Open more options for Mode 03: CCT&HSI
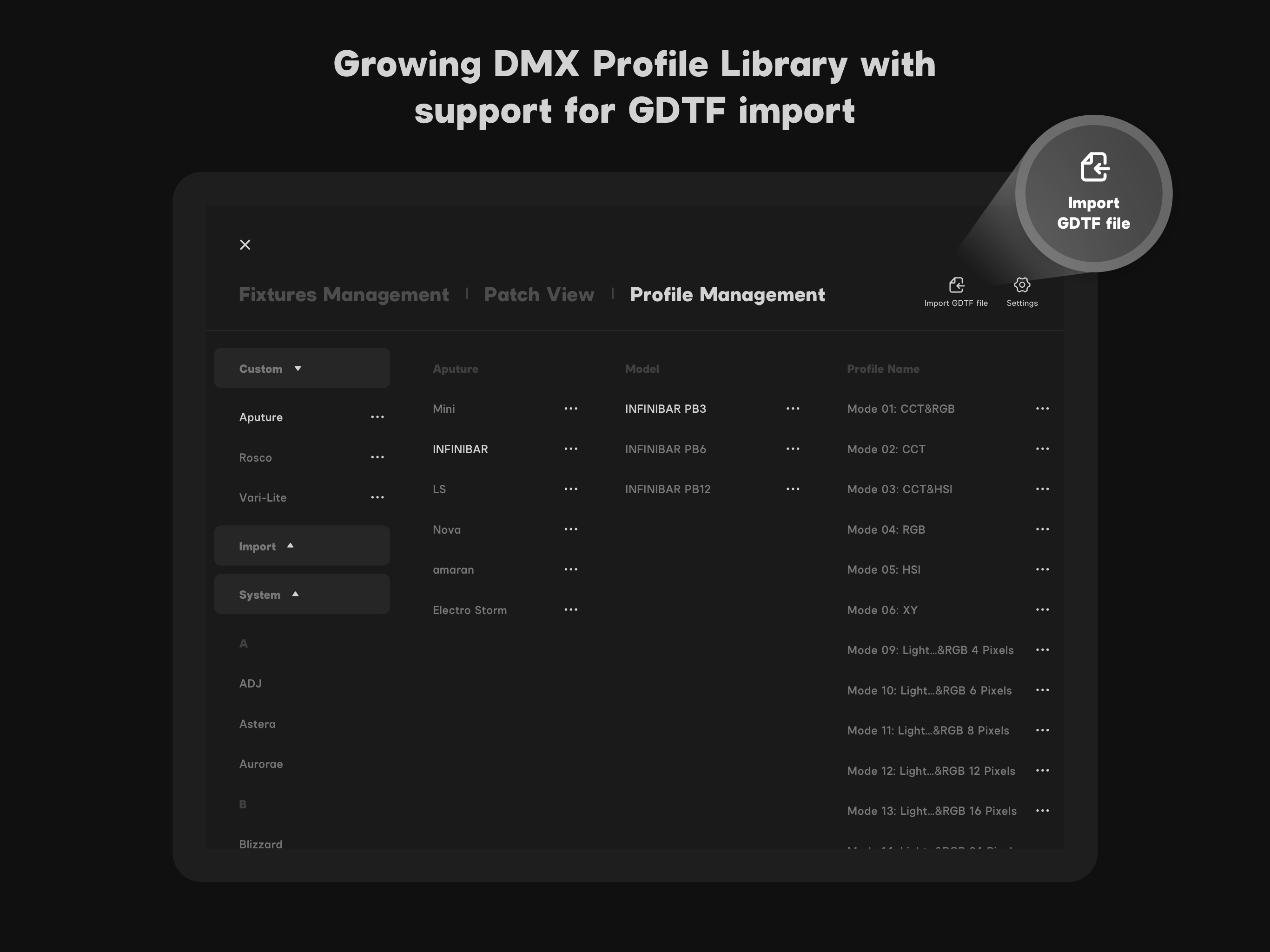 point(1043,489)
